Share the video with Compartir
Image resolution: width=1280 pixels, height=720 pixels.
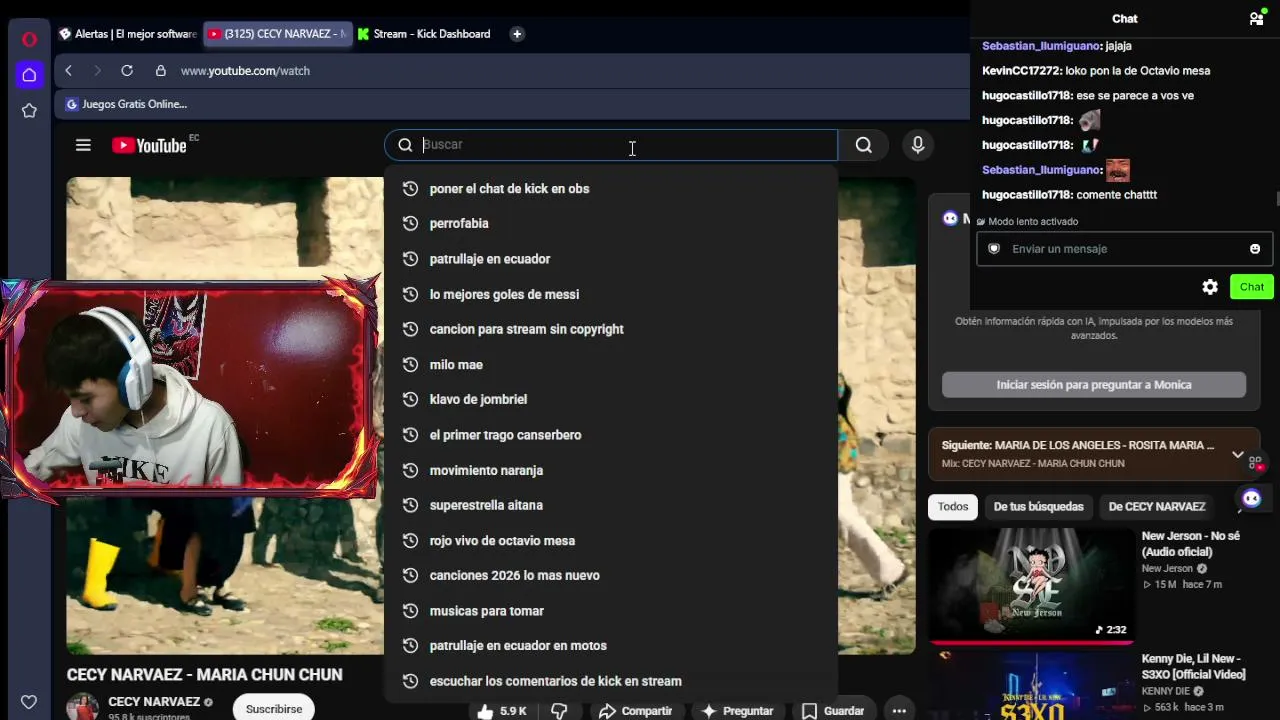(635, 711)
